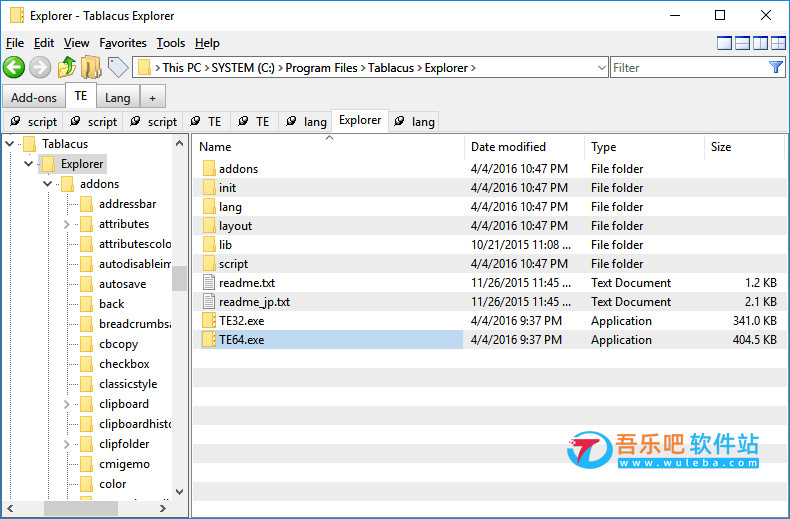The width and height of the screenshot is (790, 519).
Task: Click breadcrumb arrow after Explorer
Action: pos(473,68)
